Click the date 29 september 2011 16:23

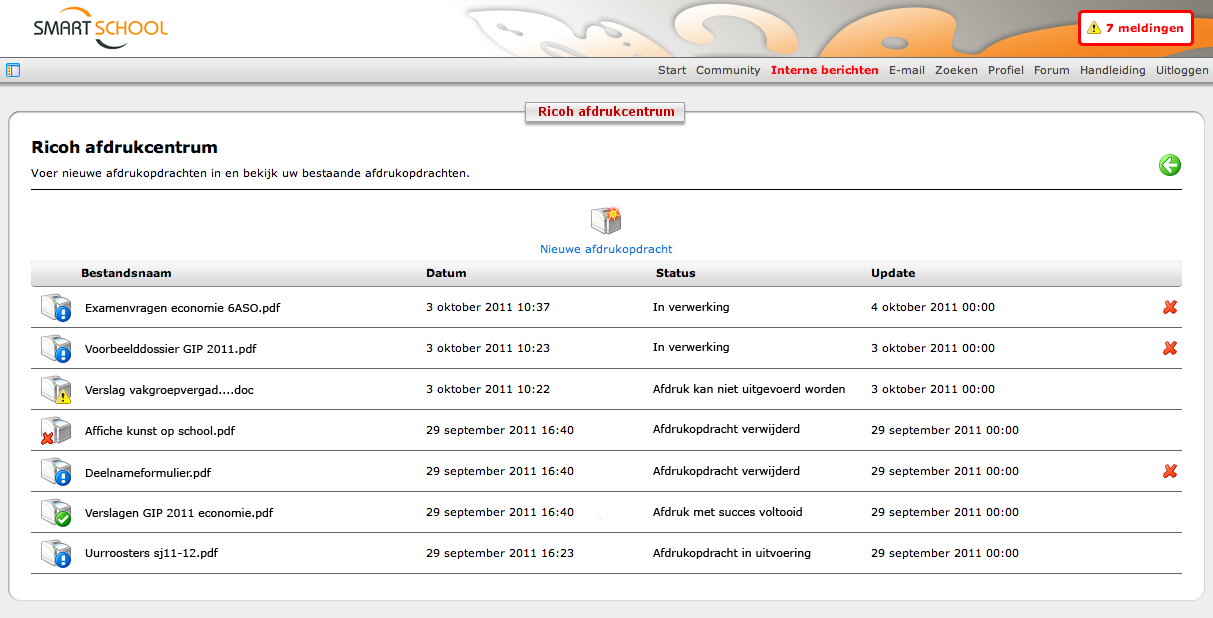500,553
